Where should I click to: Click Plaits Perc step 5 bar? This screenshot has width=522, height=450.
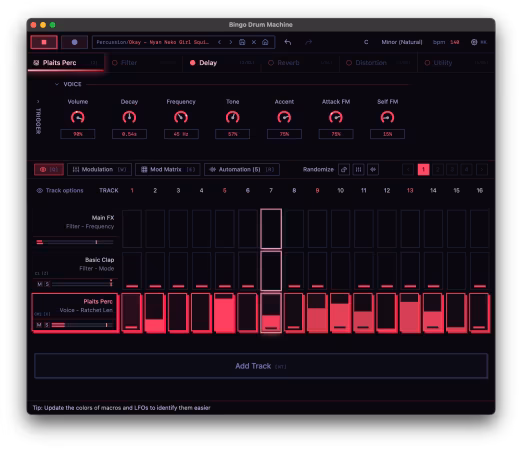click(225, 313)
